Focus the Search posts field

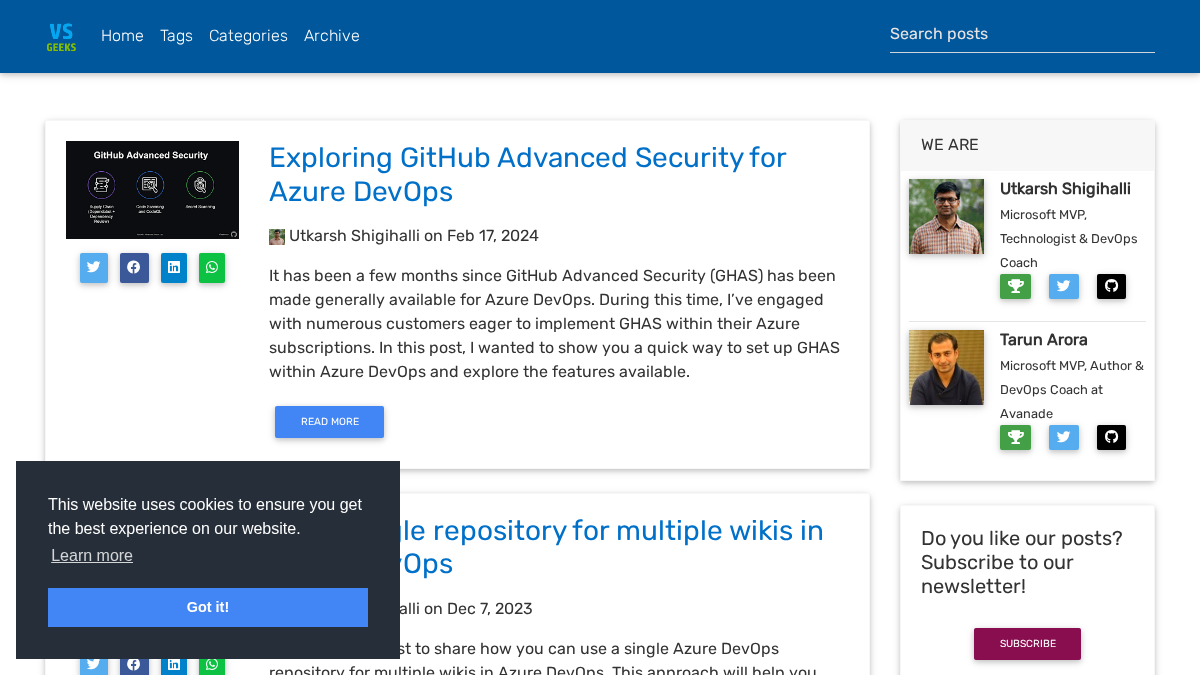(1022, 34)
